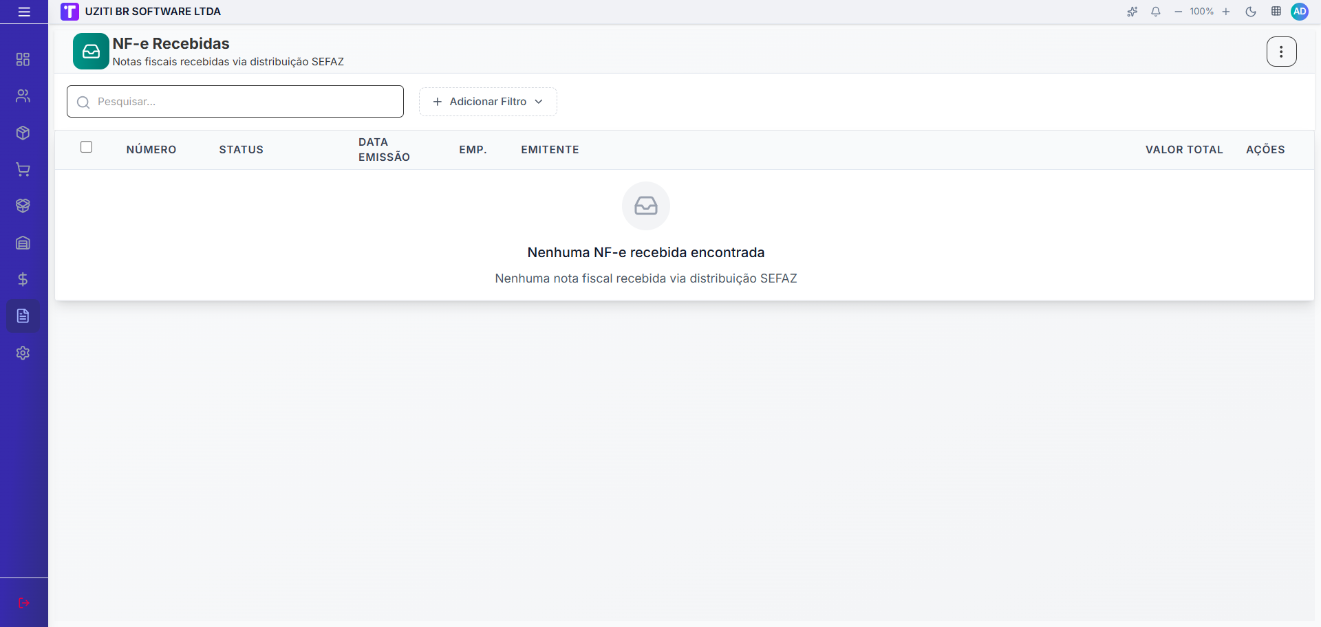
Task: Toggle the select-all checkbox in table header
Action: click(x=86, y=147)
